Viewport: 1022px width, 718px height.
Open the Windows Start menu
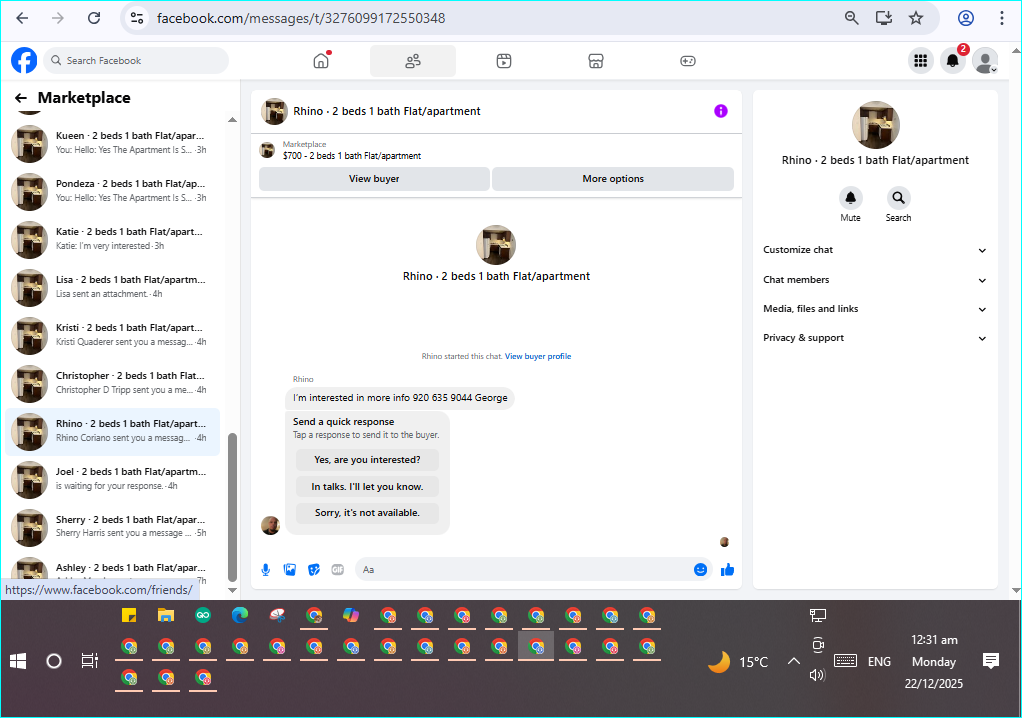point(18,661)
